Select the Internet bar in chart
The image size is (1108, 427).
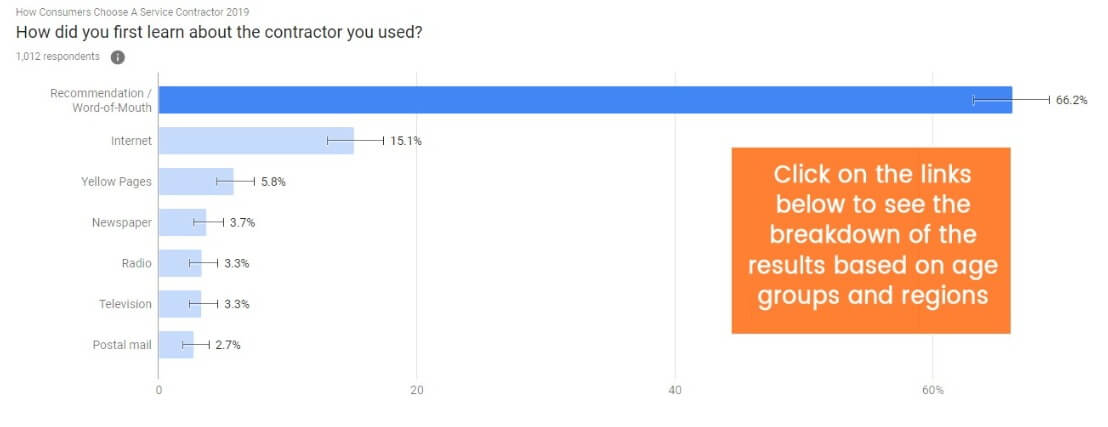[x=256, y=141]
